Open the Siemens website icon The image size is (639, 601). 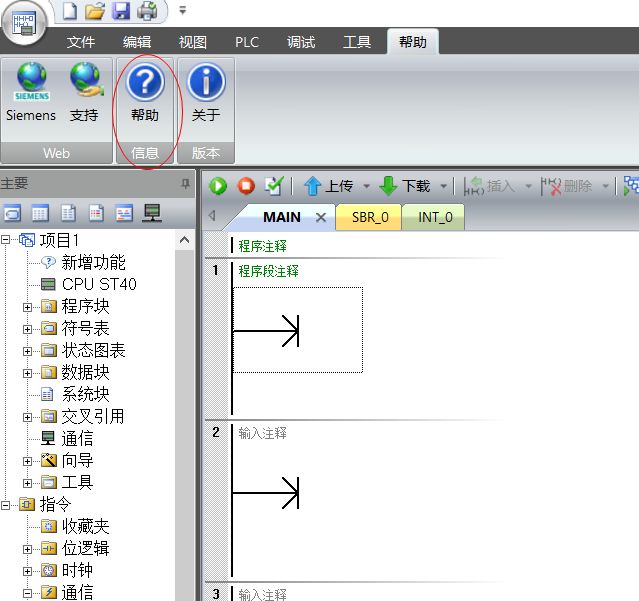click(31, 91)
